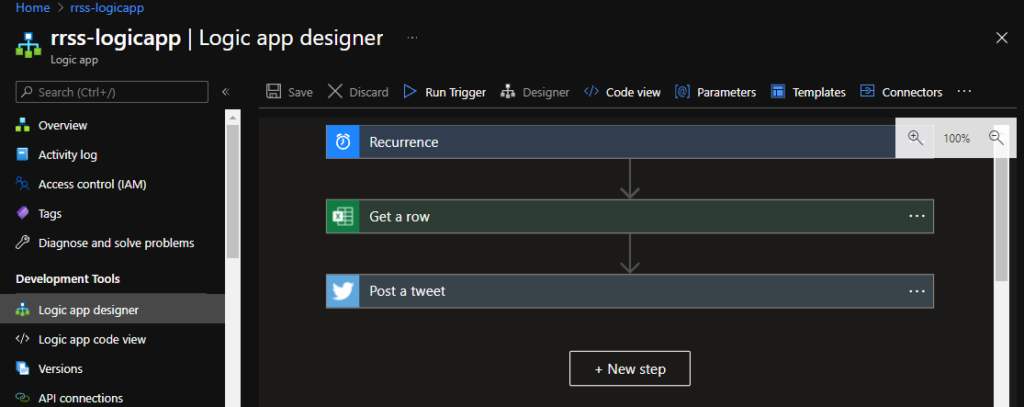The image size is (1024, 407).
Task: Click the Access control people icon
Action: (x=23, y=184)
